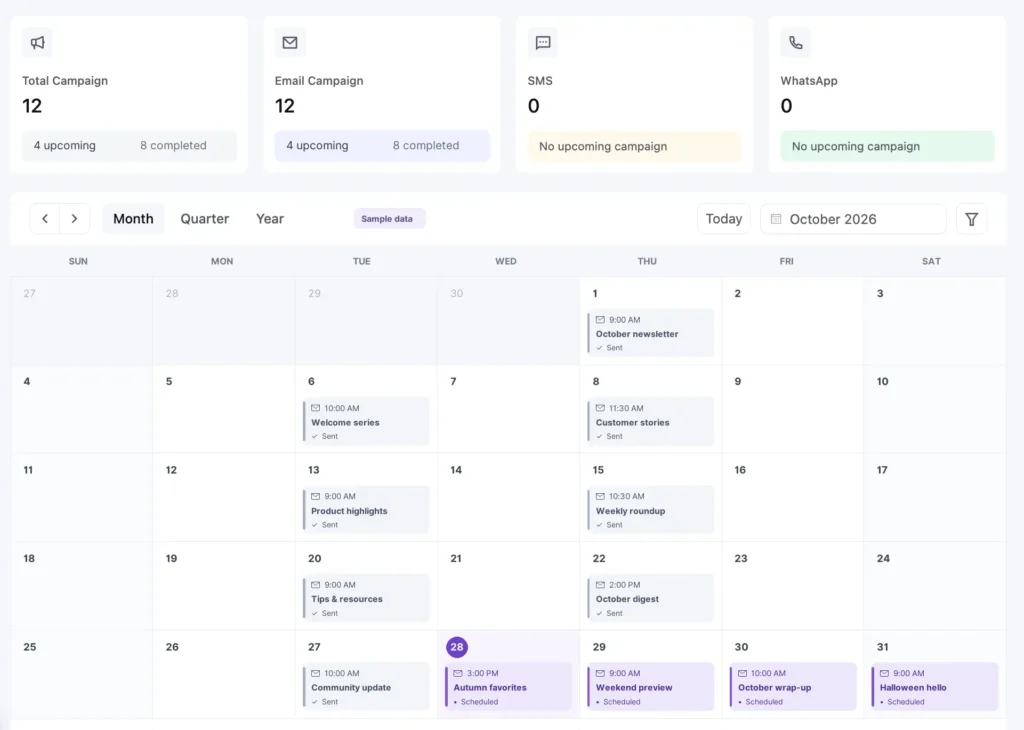Open the Weekly roundup campaign event
1024x730 pixels.
(650, 510)
